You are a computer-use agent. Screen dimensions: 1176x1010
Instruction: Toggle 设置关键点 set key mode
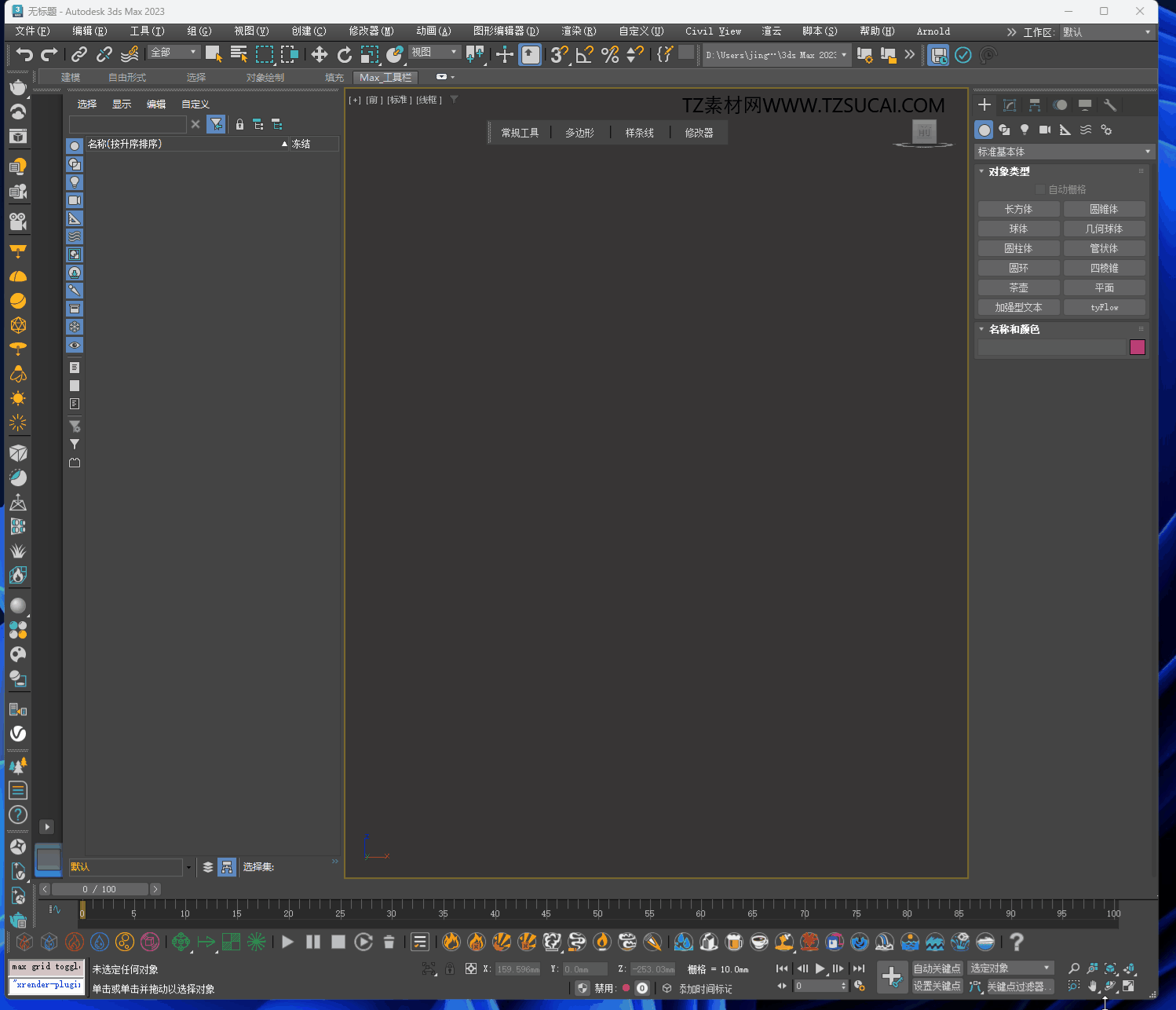click(x=937, y=986)
